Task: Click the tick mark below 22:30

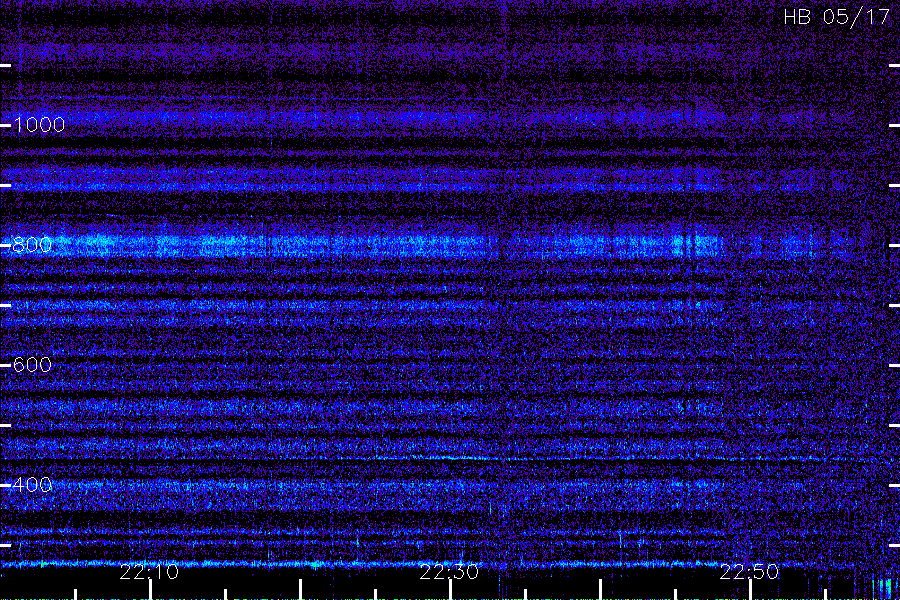Action: [x=451, y=590]
